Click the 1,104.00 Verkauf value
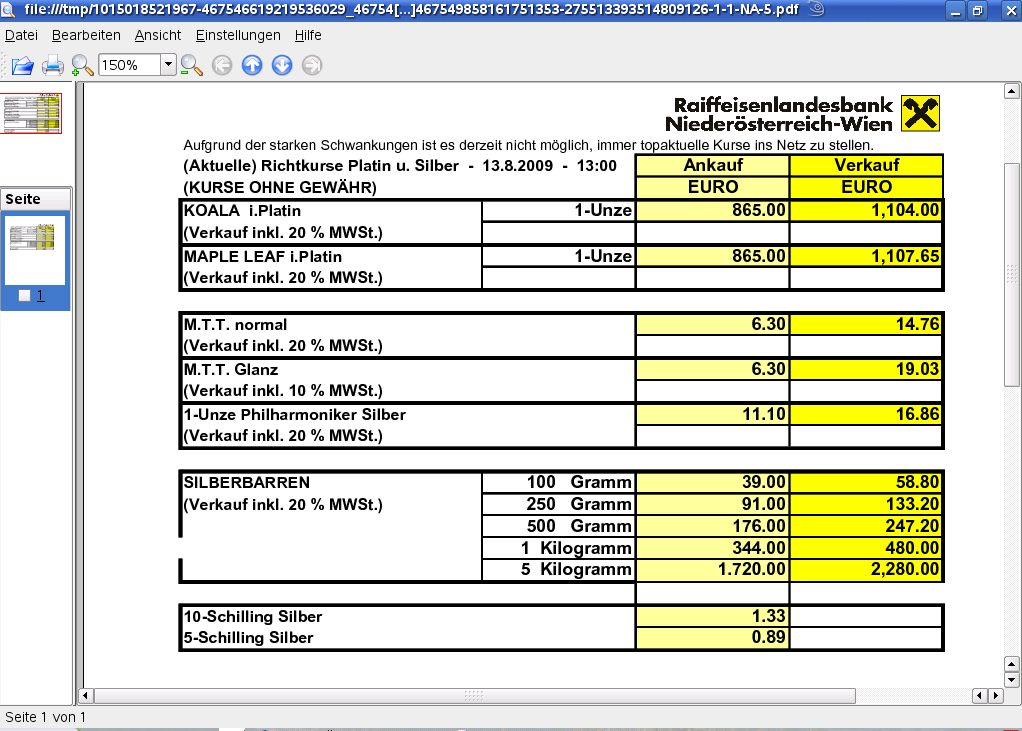This screenshot has height=731, width=1022. 905,210
